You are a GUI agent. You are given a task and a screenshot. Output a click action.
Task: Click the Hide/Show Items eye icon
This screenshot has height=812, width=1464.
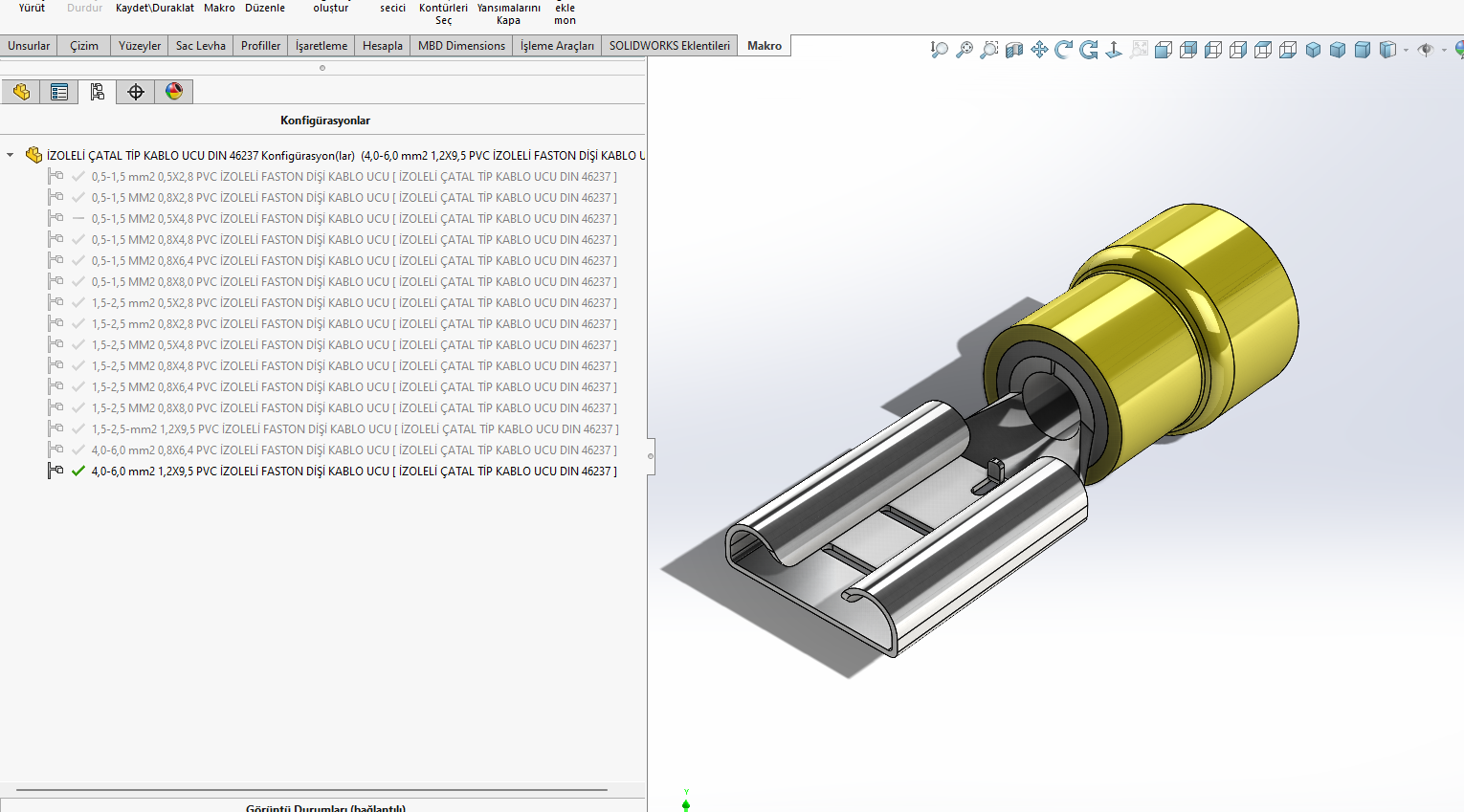pos(1426,50)
